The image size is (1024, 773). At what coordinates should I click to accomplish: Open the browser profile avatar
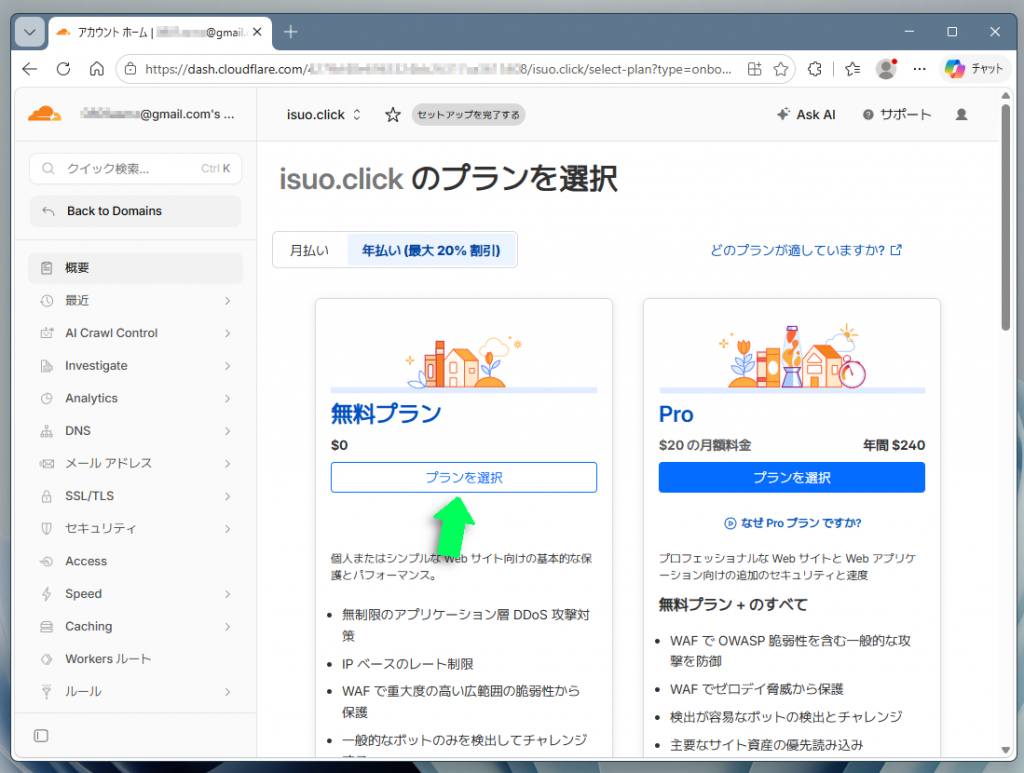click(886, 69)
